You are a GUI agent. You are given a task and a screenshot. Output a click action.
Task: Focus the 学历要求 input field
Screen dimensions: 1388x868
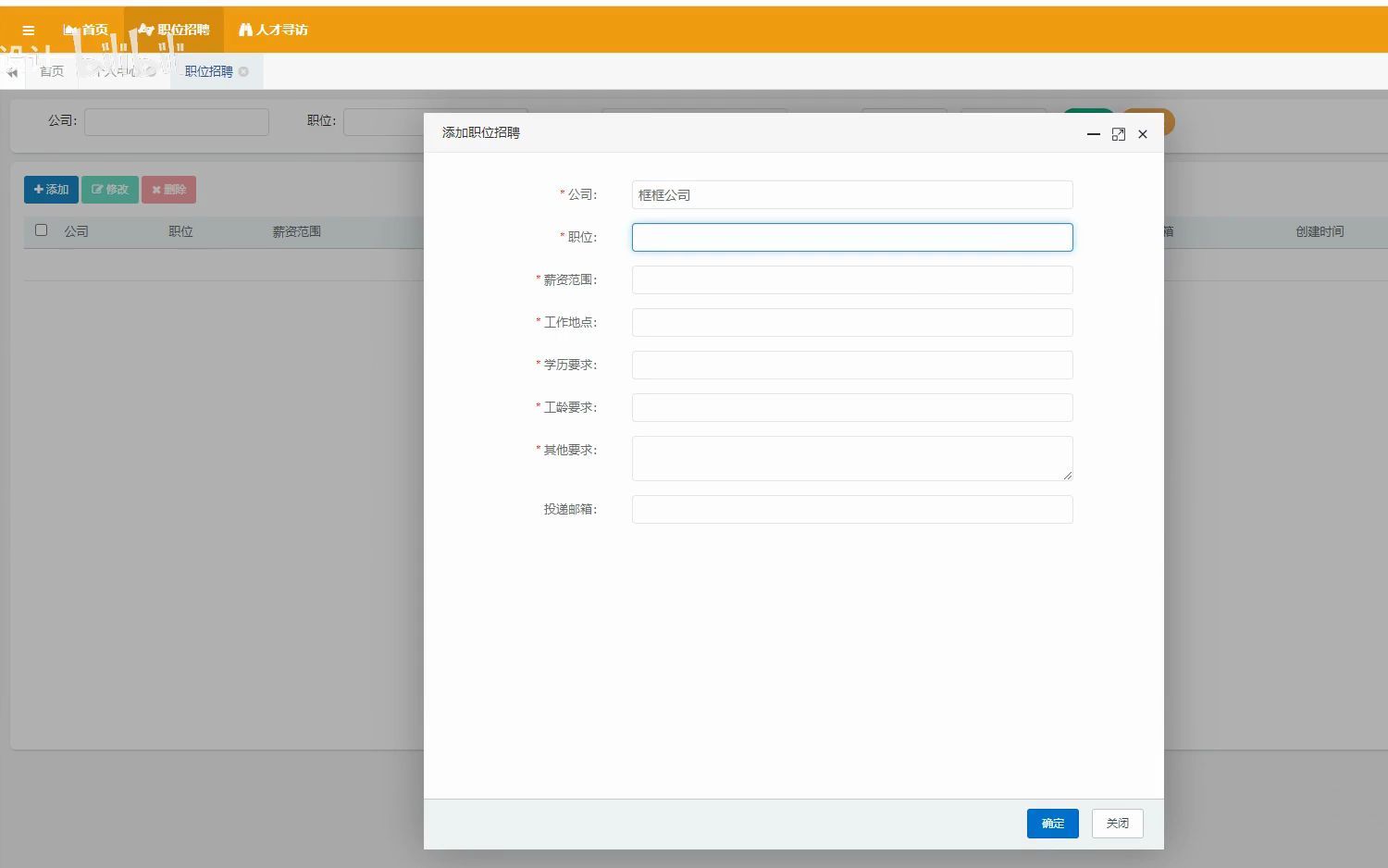(x=852, y=365)
